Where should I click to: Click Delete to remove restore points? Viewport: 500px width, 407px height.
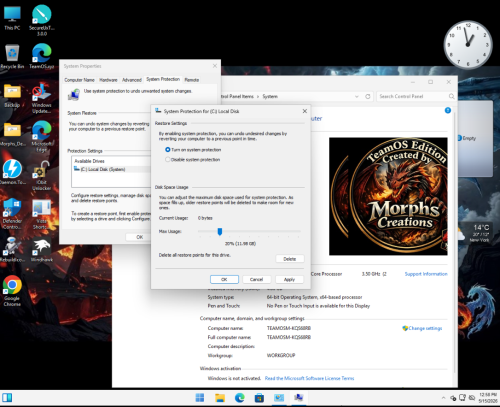click(x=290, y=259)
